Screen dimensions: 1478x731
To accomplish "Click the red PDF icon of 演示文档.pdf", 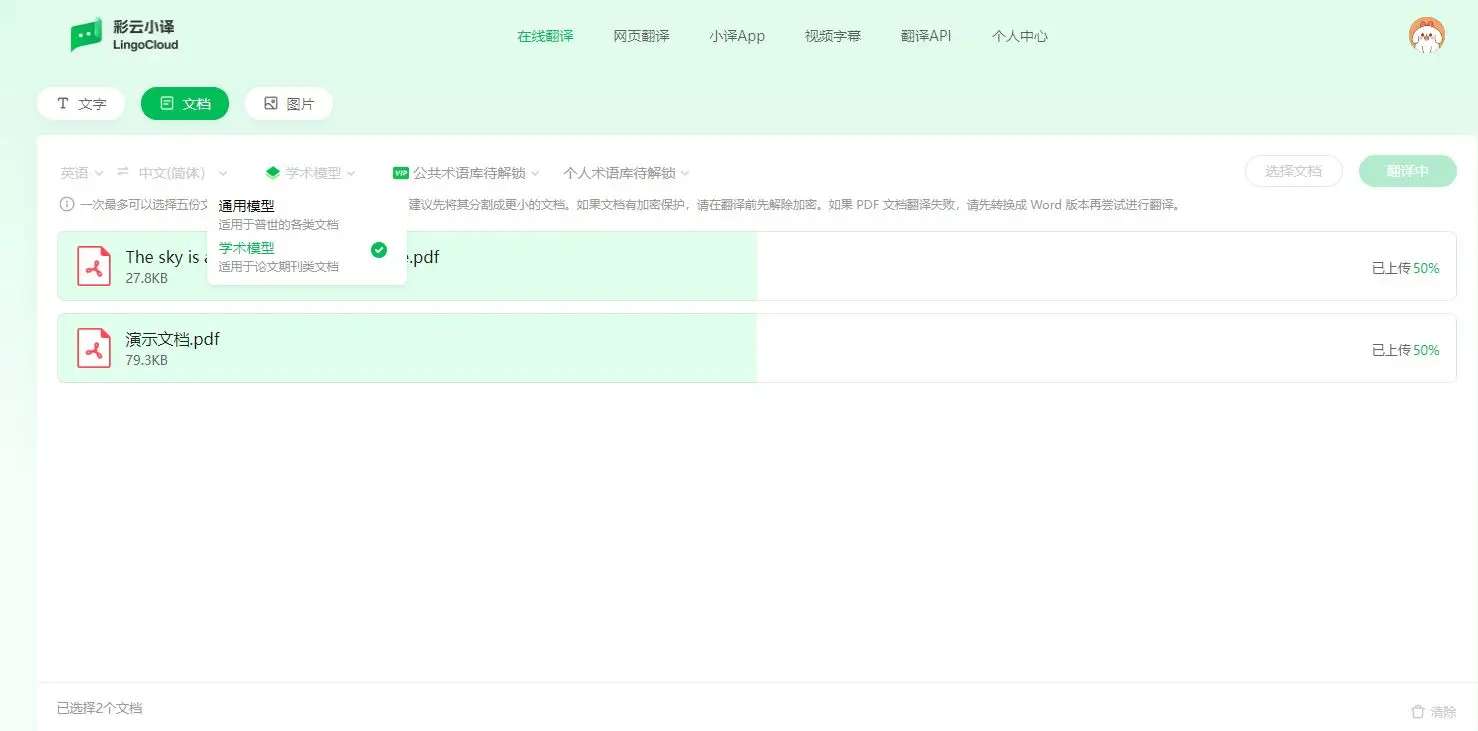I will point(94,347).
